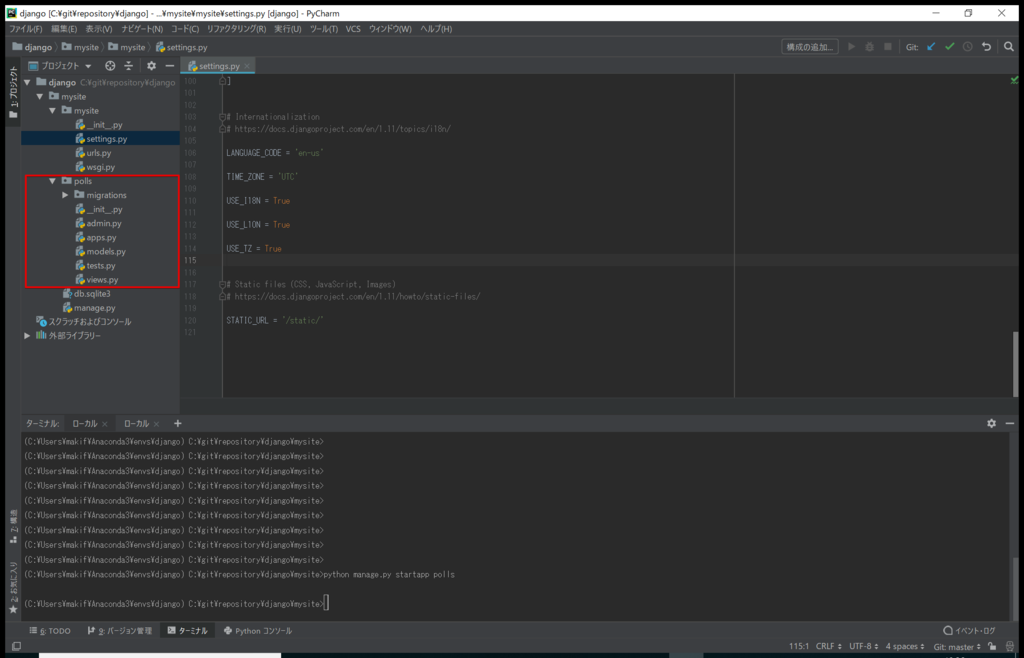The height and width of the screenshot is (658, 1024).
Task: Click the 構成の追加... button
Action: click(810, 47)
